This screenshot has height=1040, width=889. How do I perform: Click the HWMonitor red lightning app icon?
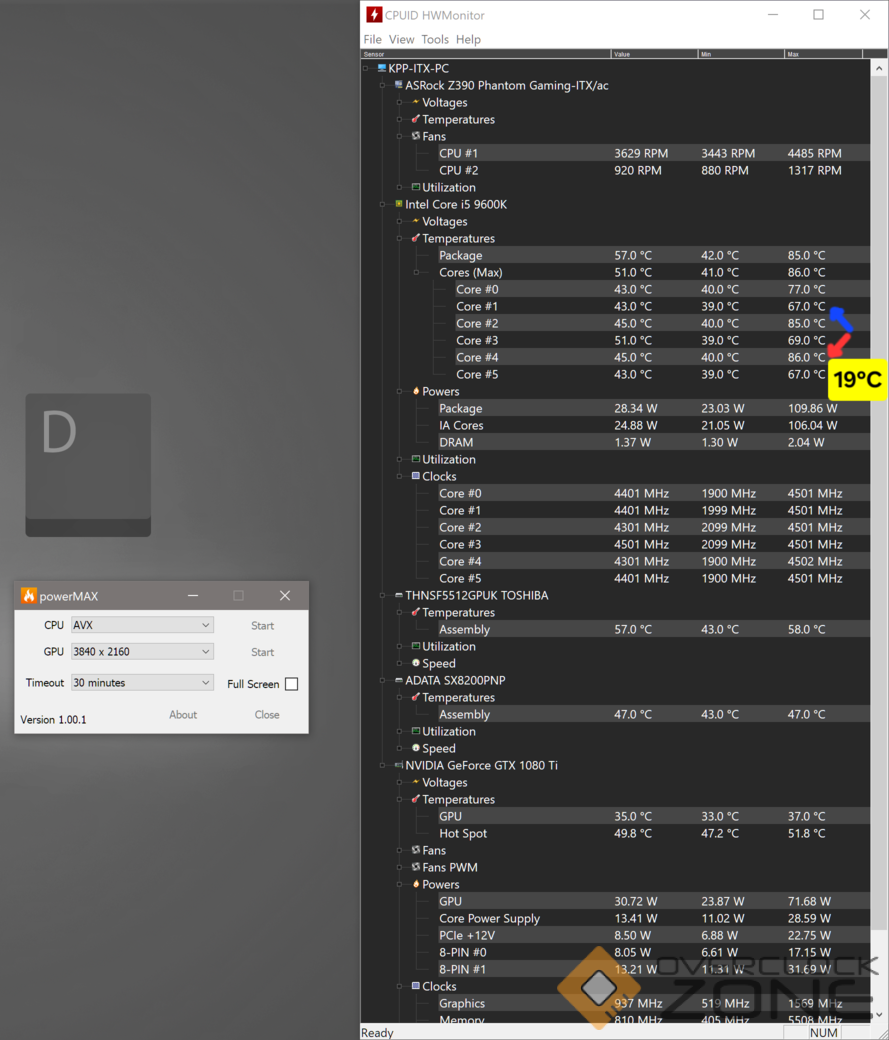coord(374,15)
